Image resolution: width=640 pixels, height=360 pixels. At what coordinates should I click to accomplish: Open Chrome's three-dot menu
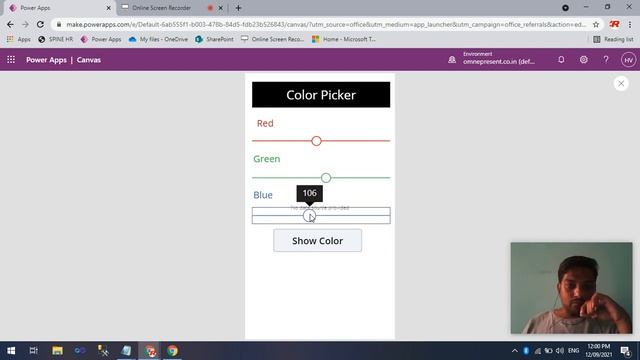click(630, 24)
